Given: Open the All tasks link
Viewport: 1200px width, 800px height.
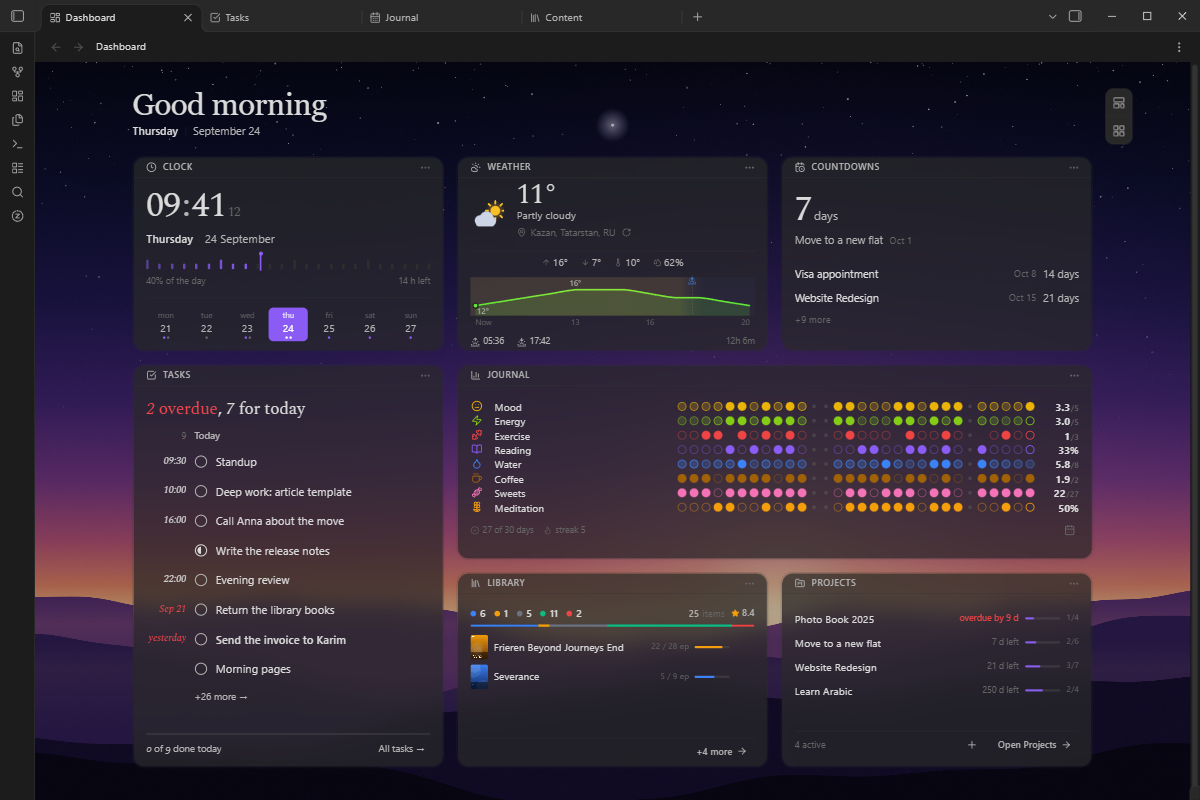Looking at the screenshot, I should (401, 749).
